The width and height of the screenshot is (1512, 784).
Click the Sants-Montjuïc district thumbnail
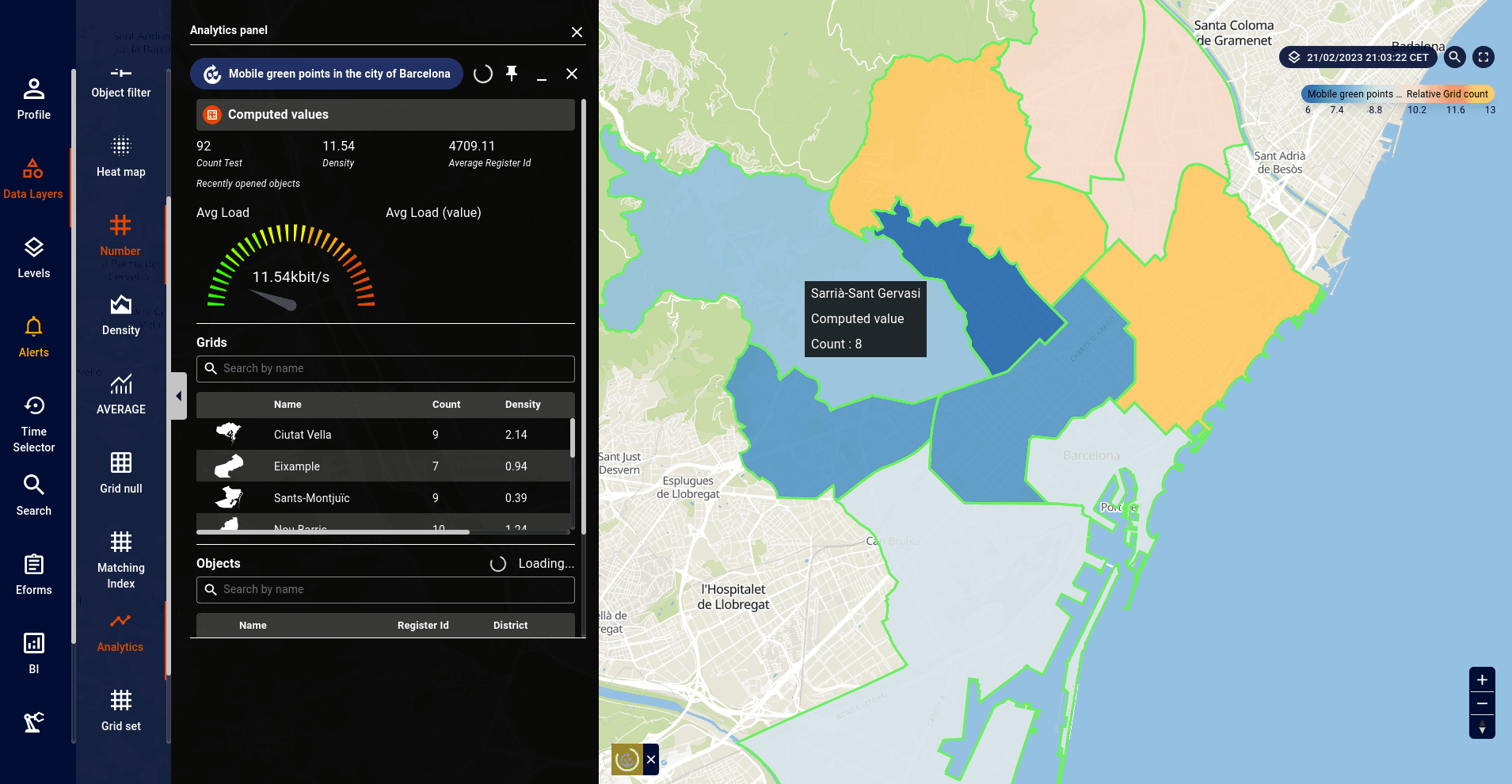tap(229, 497)
